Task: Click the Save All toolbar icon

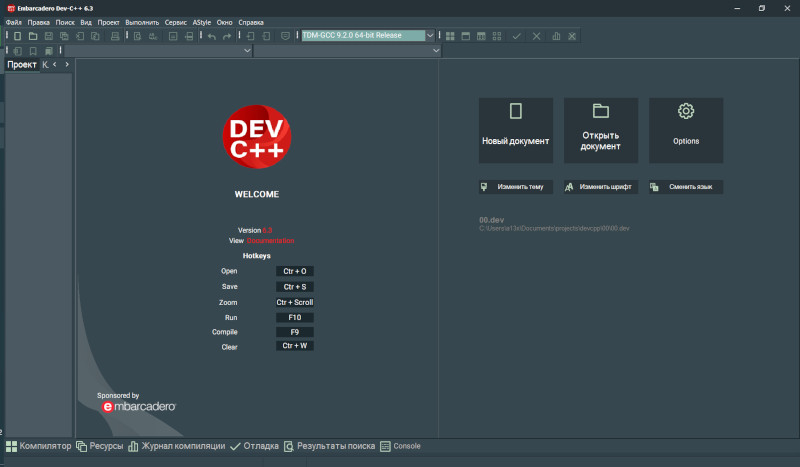Action: 64,36
